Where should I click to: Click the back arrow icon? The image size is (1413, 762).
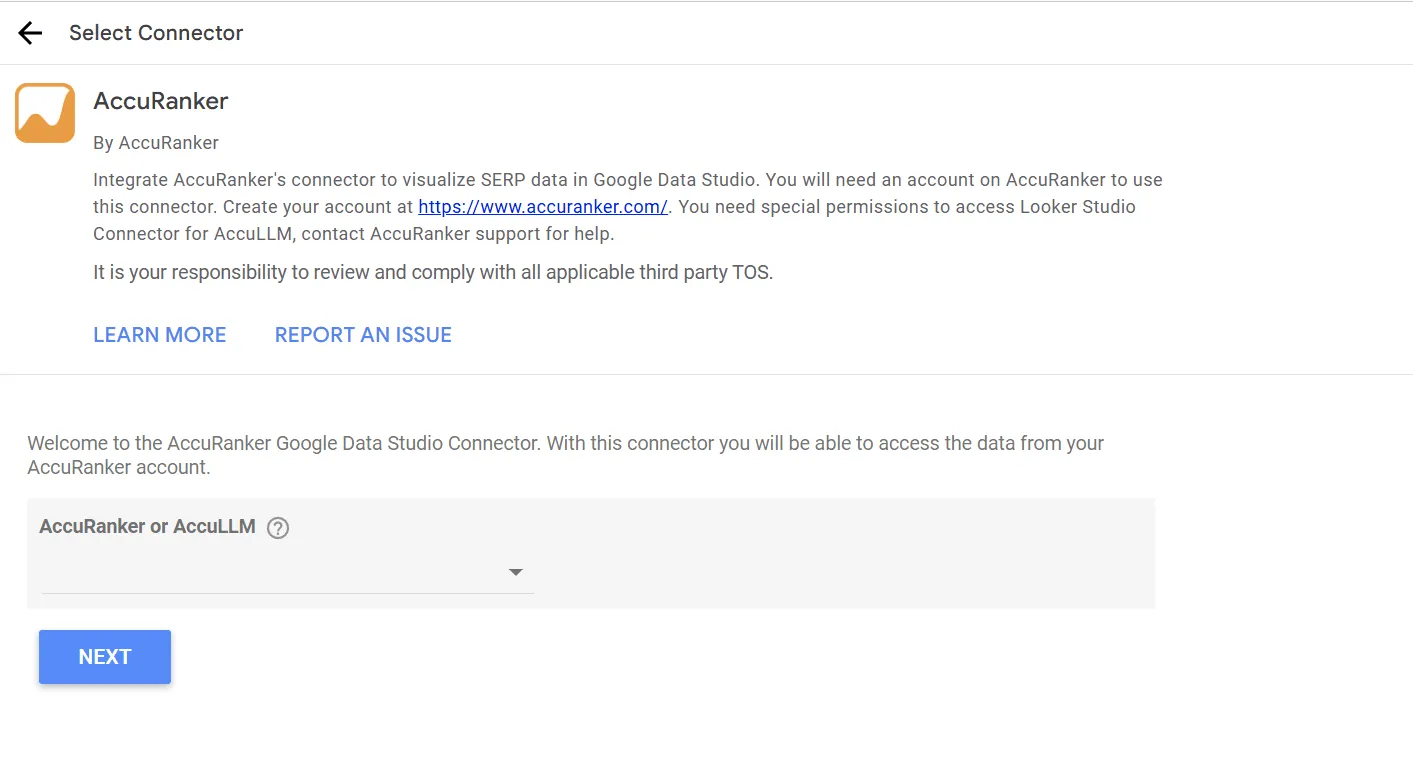point(30,33)
